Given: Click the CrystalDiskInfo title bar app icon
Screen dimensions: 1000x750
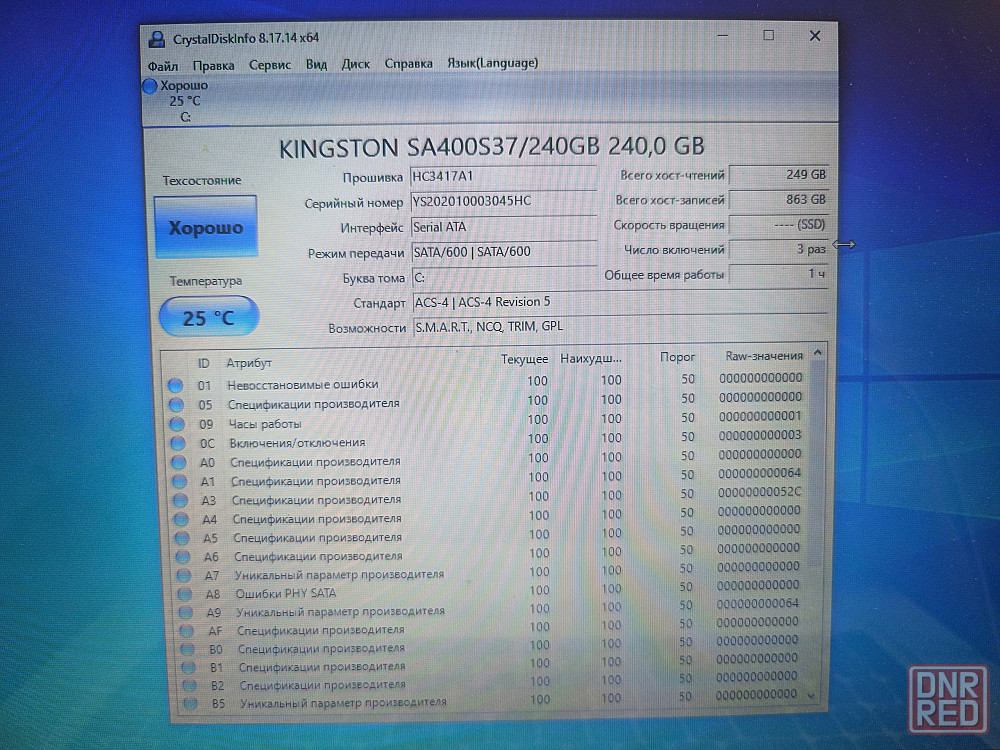Looking at the screenshot, I should tap(156, 40).
